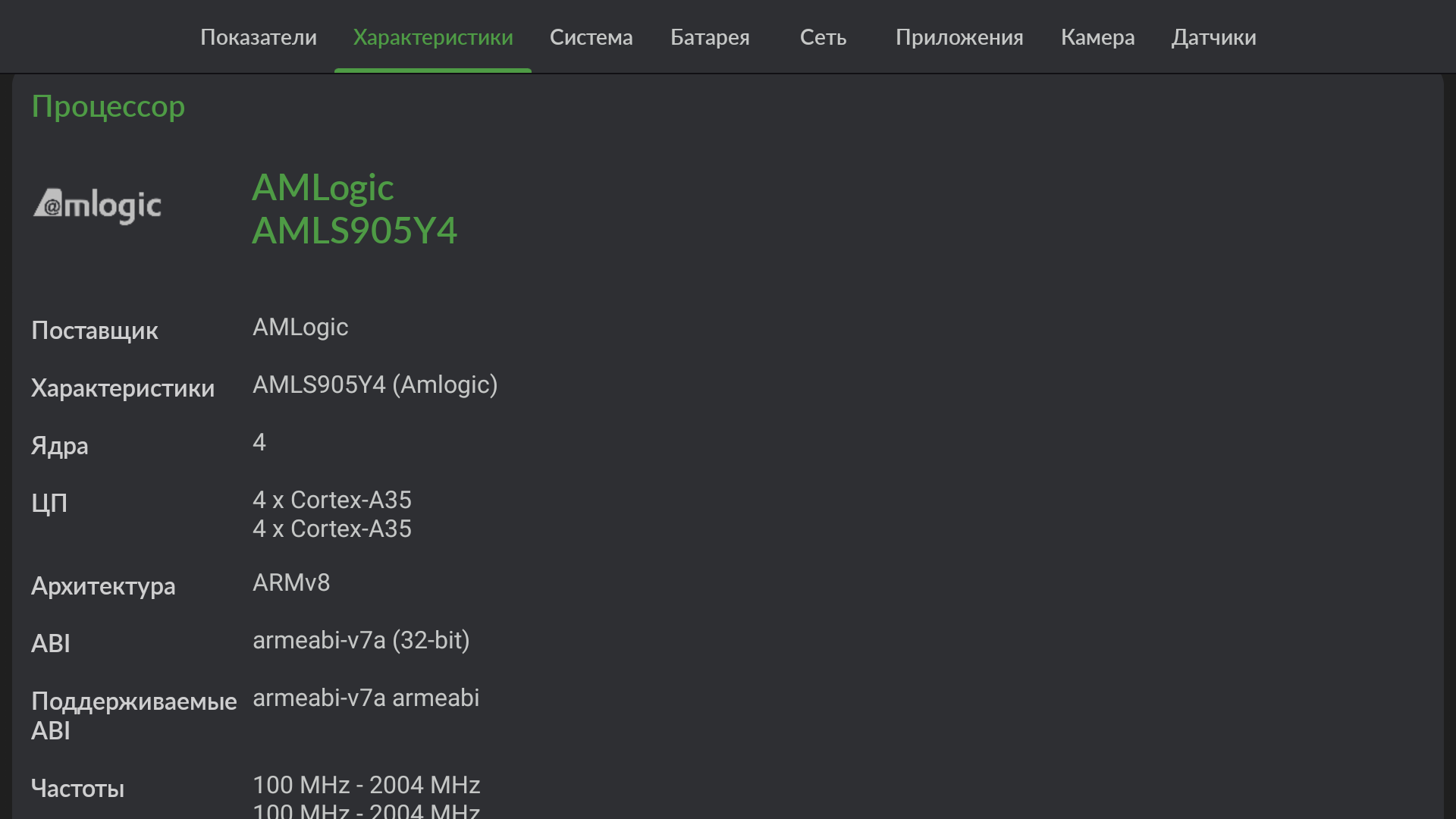Click the Amlogic logo icon

click(x=97, y=206)
